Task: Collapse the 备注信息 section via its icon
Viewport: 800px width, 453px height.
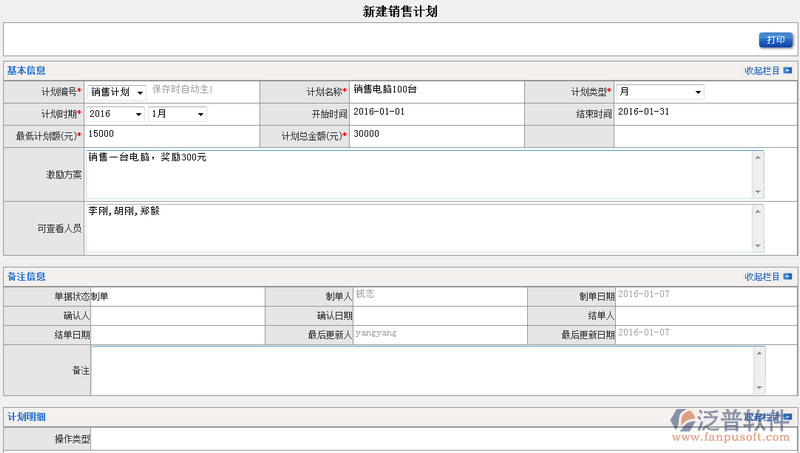Action: pos(788,277)
